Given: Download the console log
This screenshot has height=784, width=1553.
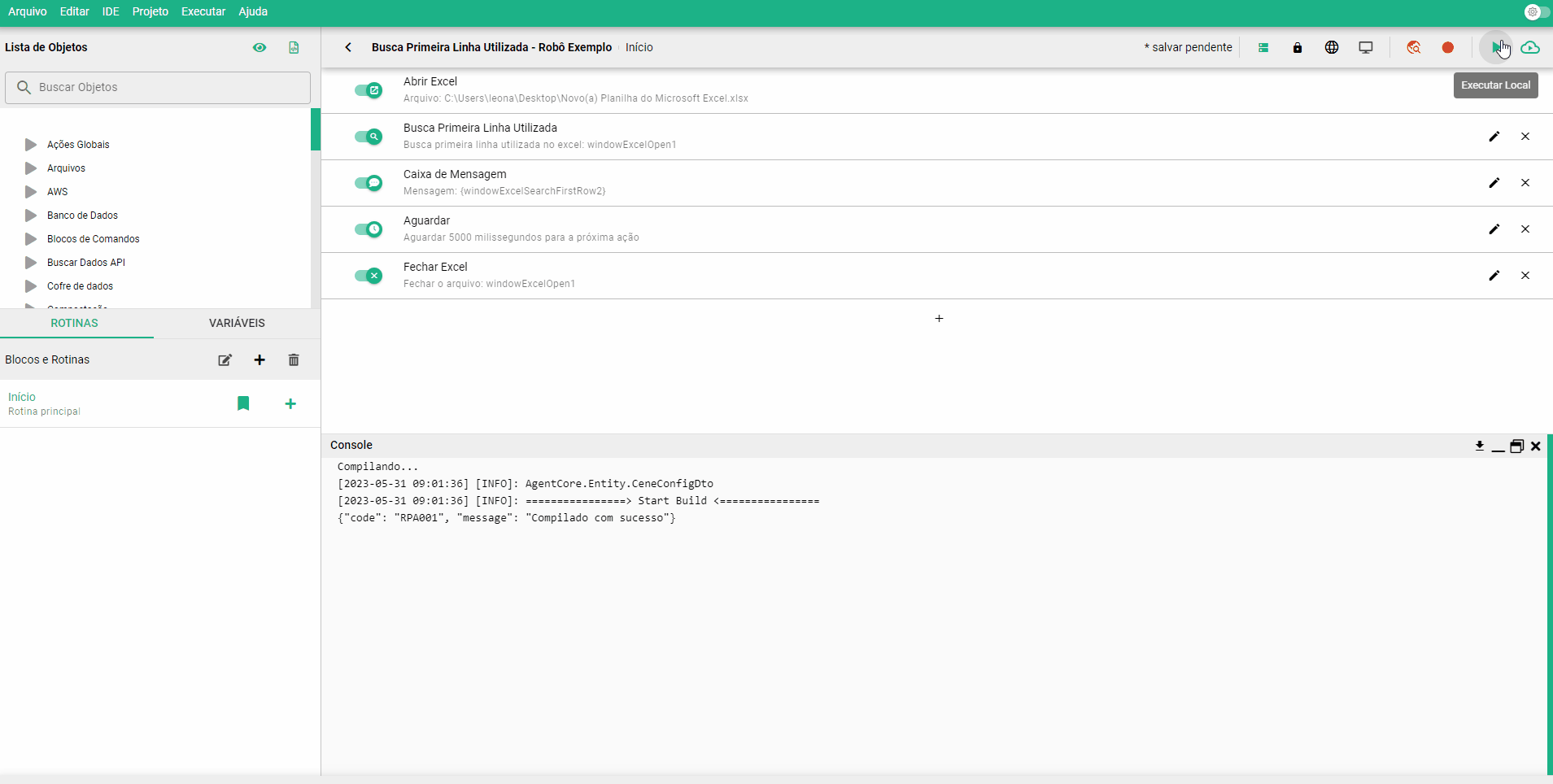Looking at the screenshot, I should (x=1479, y=446).
